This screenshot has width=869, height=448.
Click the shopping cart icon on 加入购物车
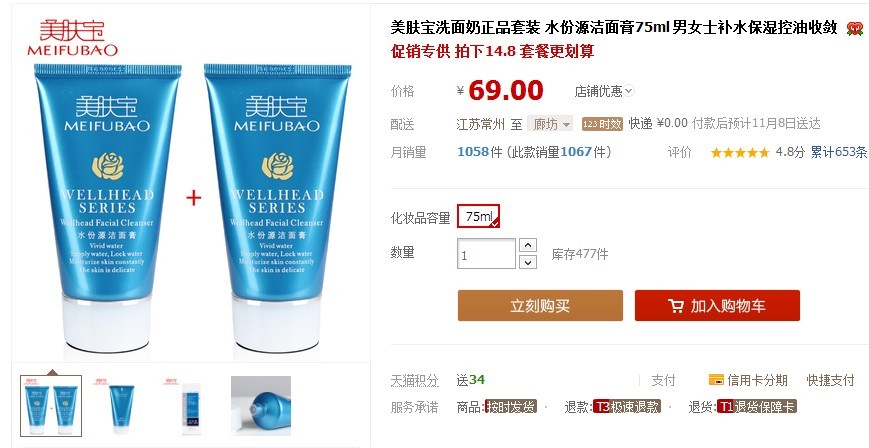(x=676, y=306)
